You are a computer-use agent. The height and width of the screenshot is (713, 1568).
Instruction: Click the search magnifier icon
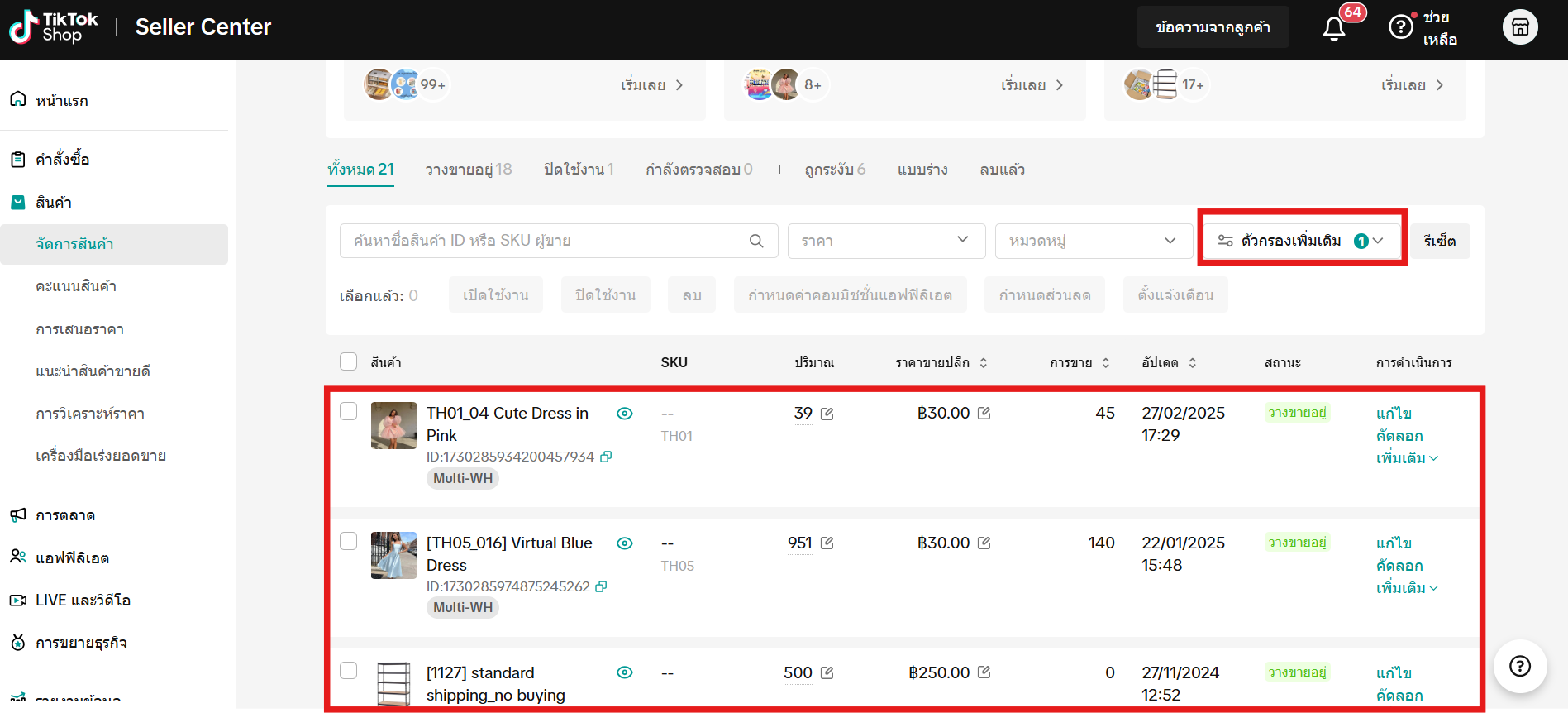click(756, 241)
